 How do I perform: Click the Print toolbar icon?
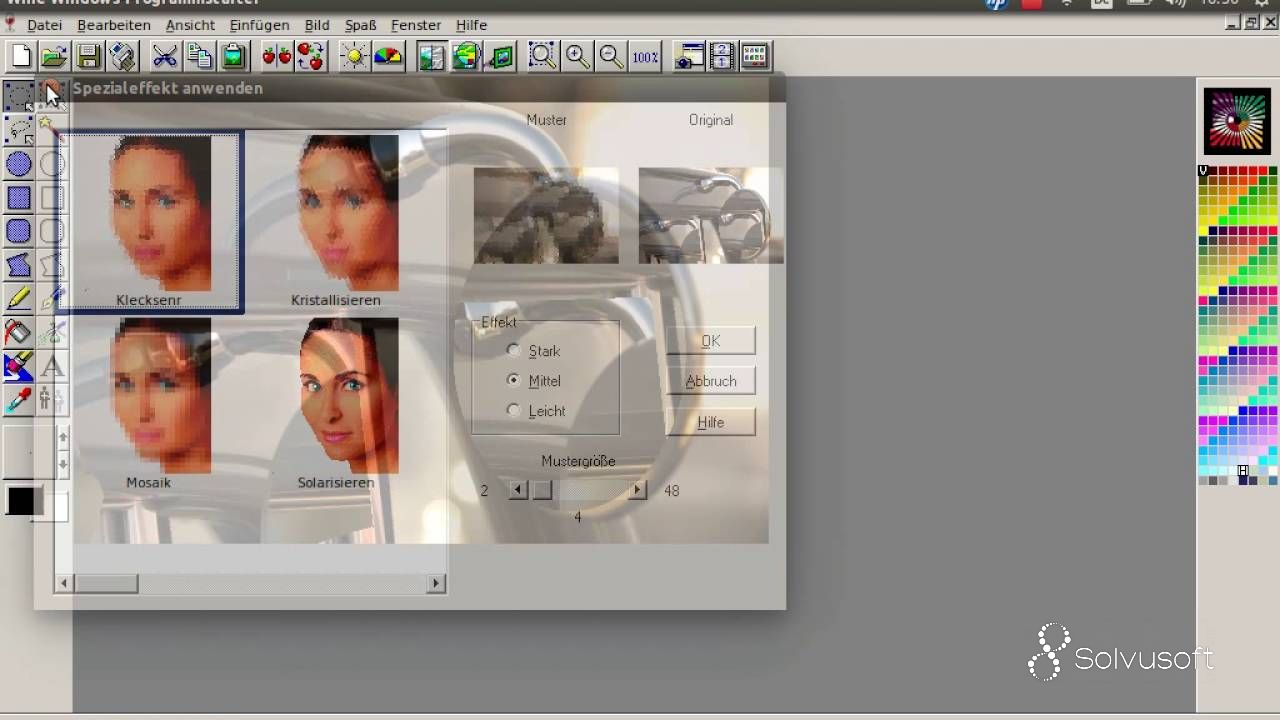tap(122, 56)
